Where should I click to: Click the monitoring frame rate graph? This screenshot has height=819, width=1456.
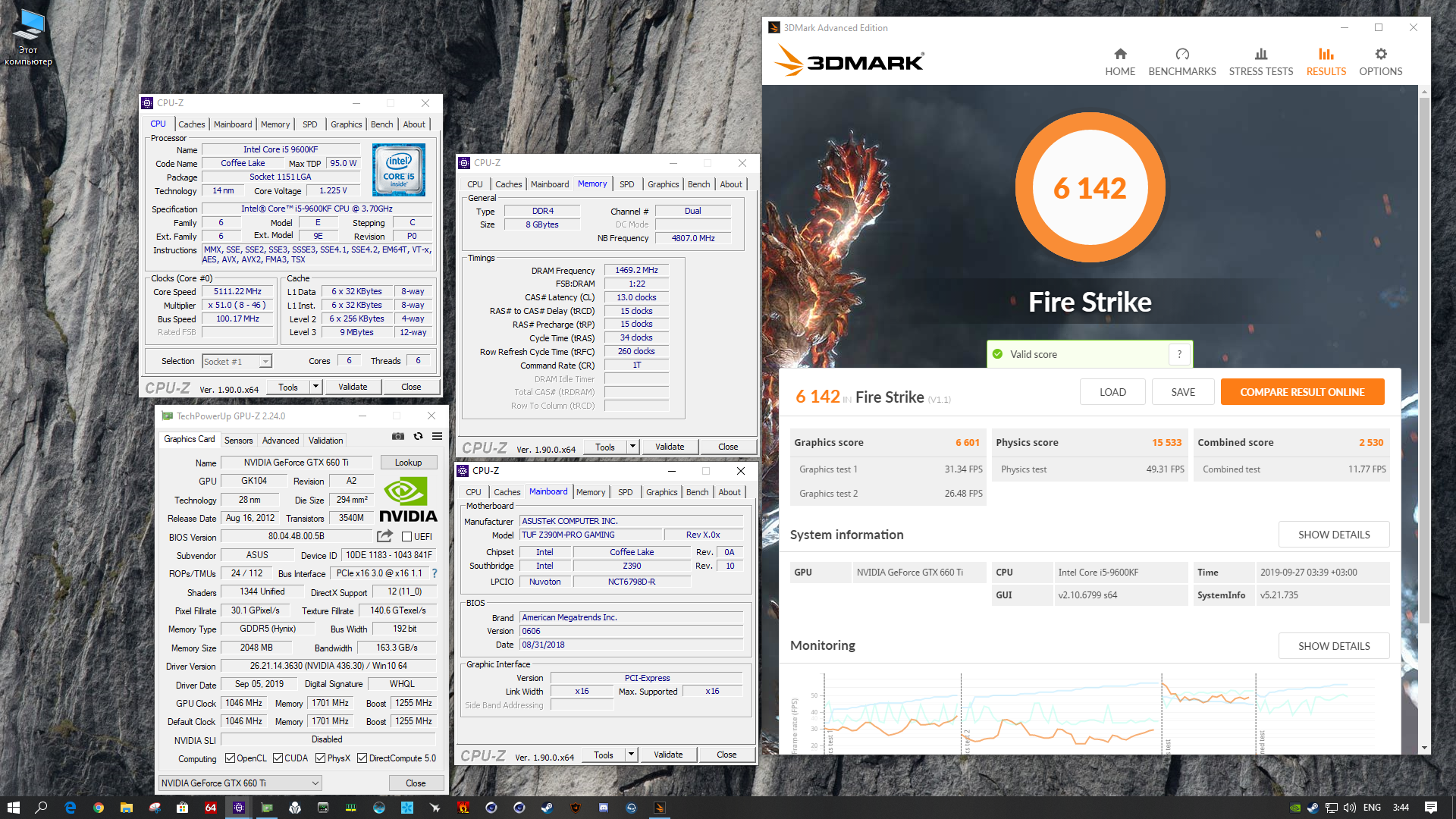pos(1090,713)
